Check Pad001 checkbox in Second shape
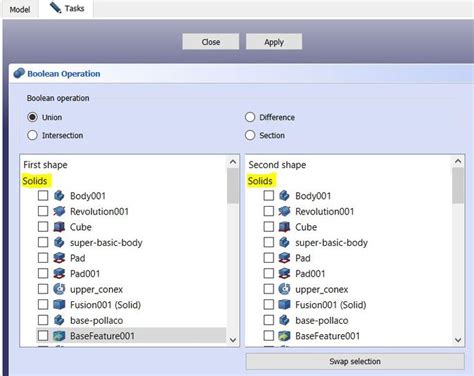The width and height of the screenshot is (474, 376). (x=269, y=273)
